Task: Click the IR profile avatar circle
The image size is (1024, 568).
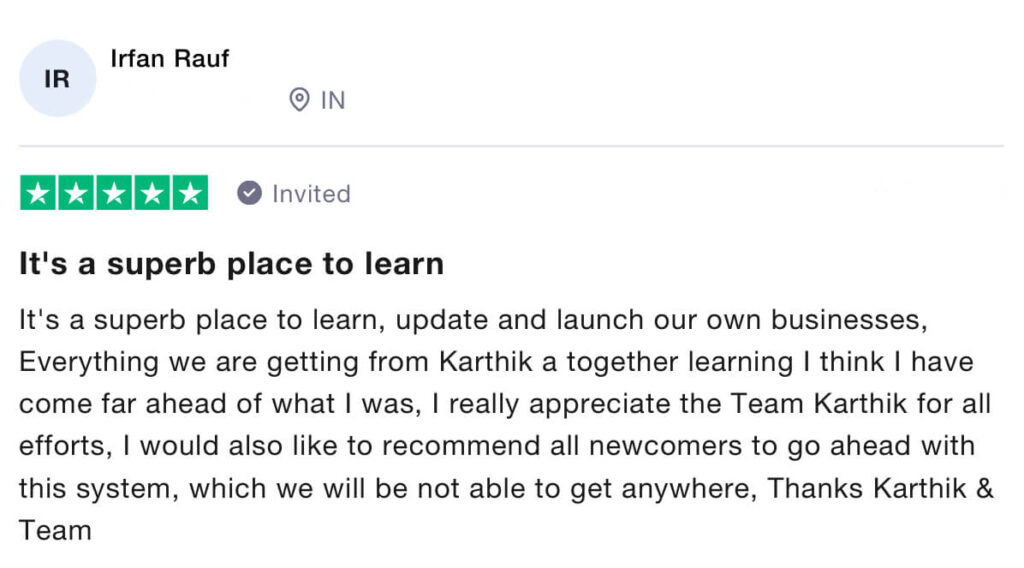Action: tap(57, 78)
